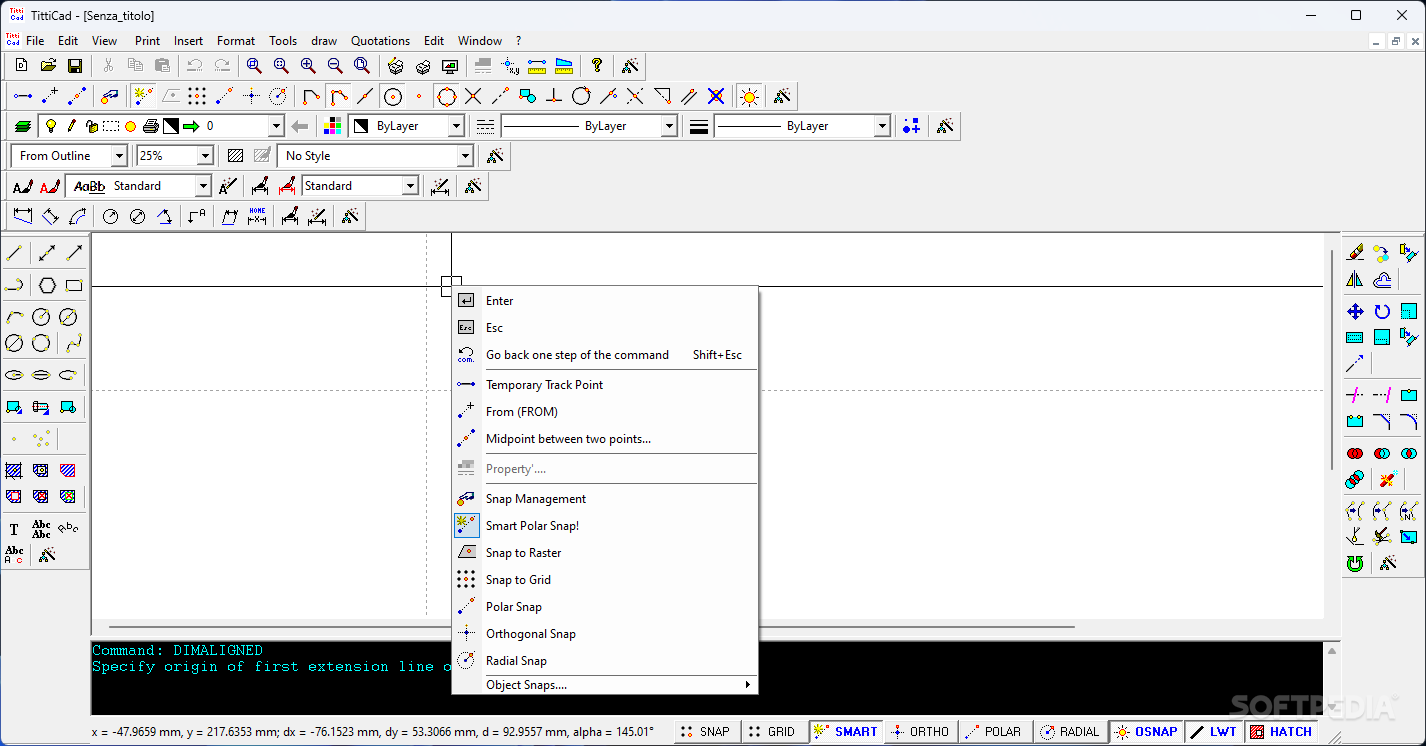This screenshot has width=1426, height=746.
Task: Select the Radius dimension tool
Action: pos(111,216)
